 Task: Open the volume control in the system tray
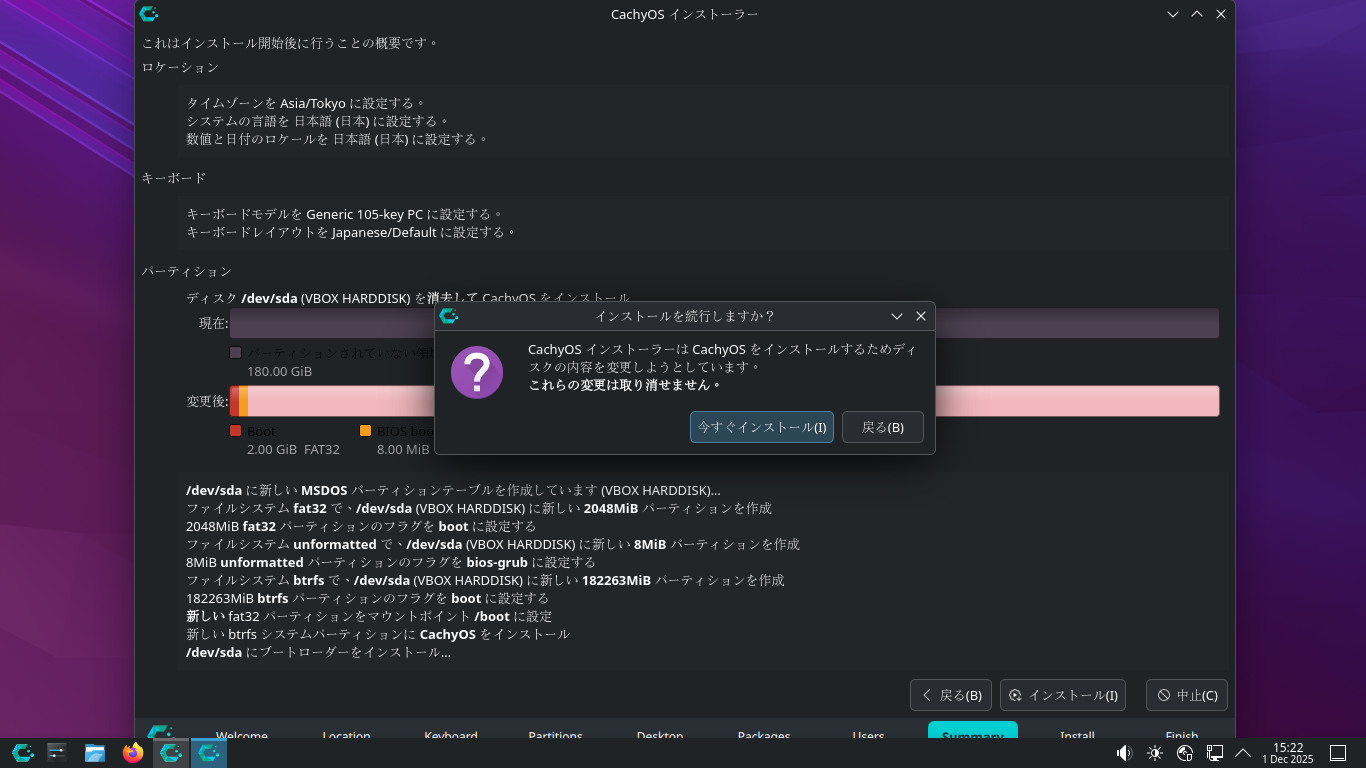pos(1124,753)
